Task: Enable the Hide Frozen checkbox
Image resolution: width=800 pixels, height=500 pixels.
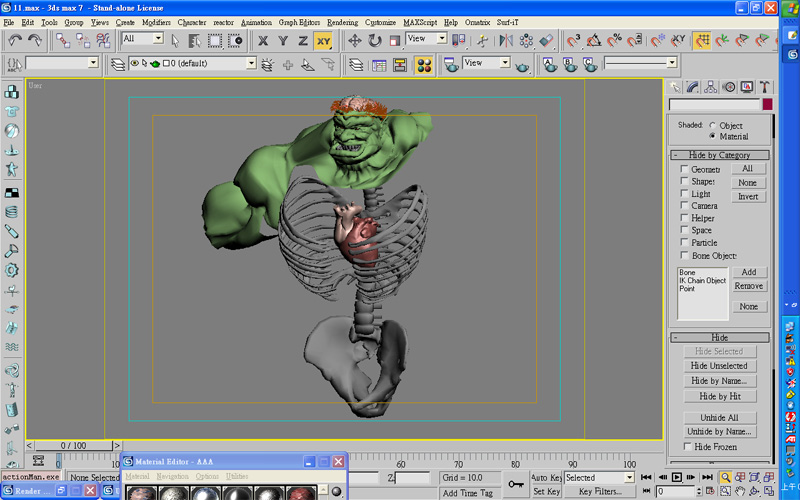Action: [x=687, y=446]
